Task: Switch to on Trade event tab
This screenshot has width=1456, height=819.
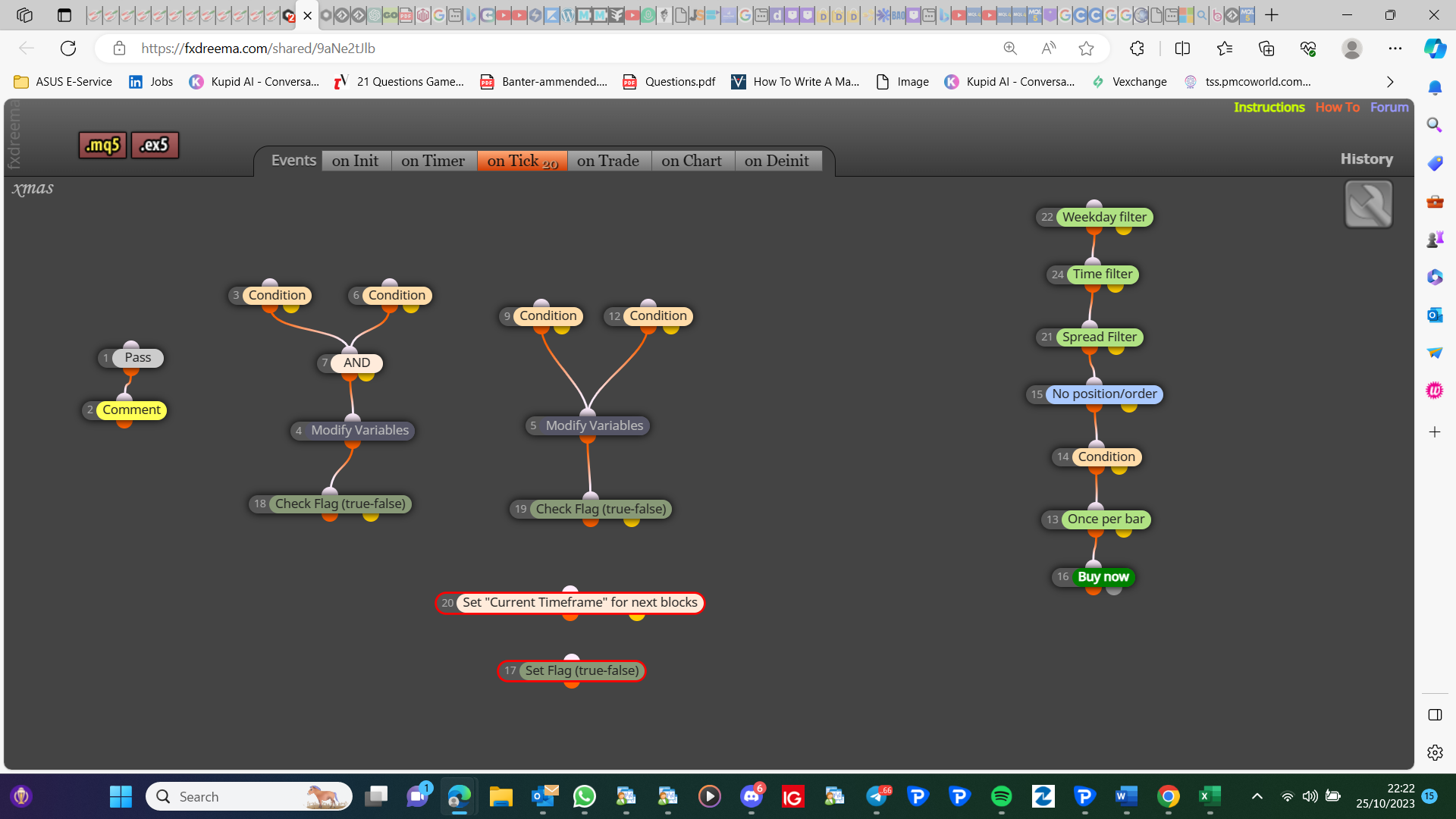Action: [x=608, y=161]
